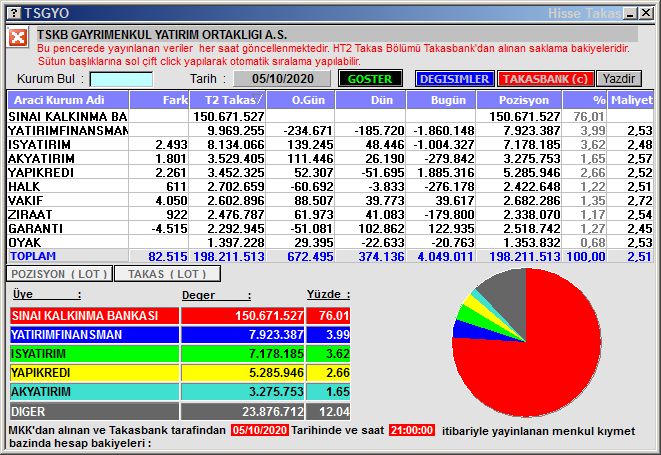Click ZIRAAT T2 Takas value 2.476.787
Viewport: 661px width, 455px height.
pos(236,215)
